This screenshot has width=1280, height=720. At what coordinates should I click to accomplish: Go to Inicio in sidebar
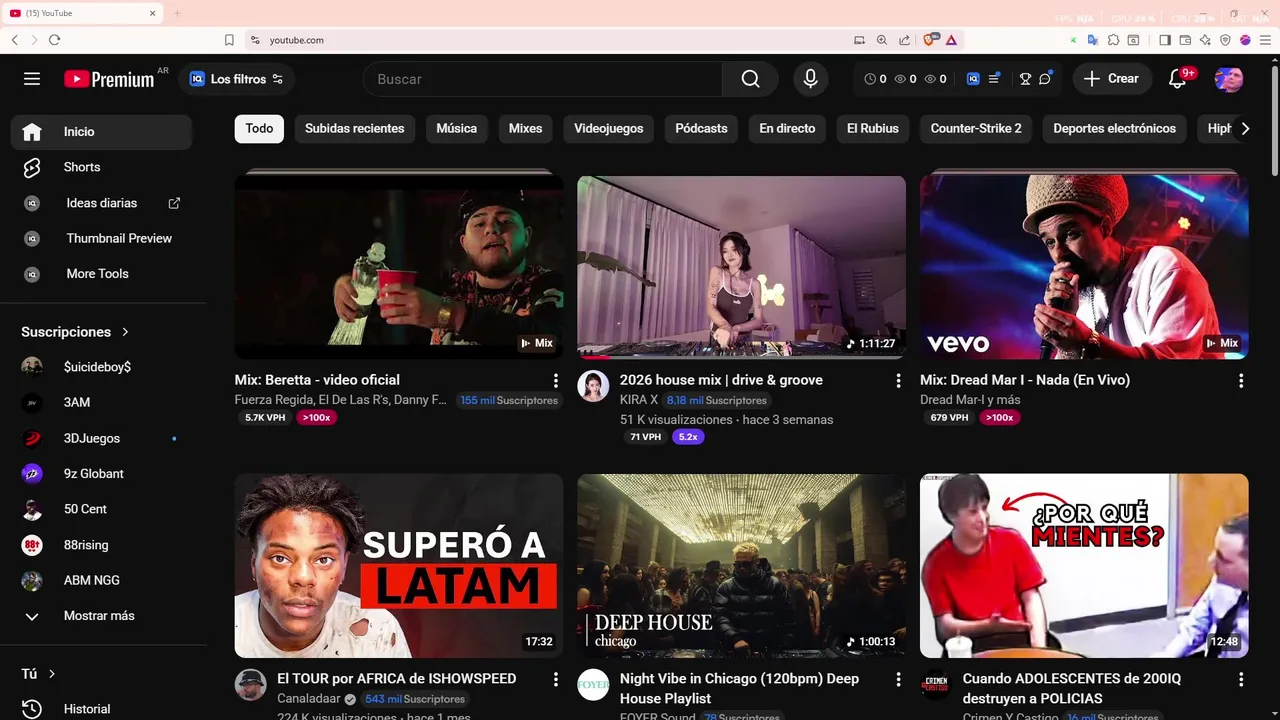point(102,132)
